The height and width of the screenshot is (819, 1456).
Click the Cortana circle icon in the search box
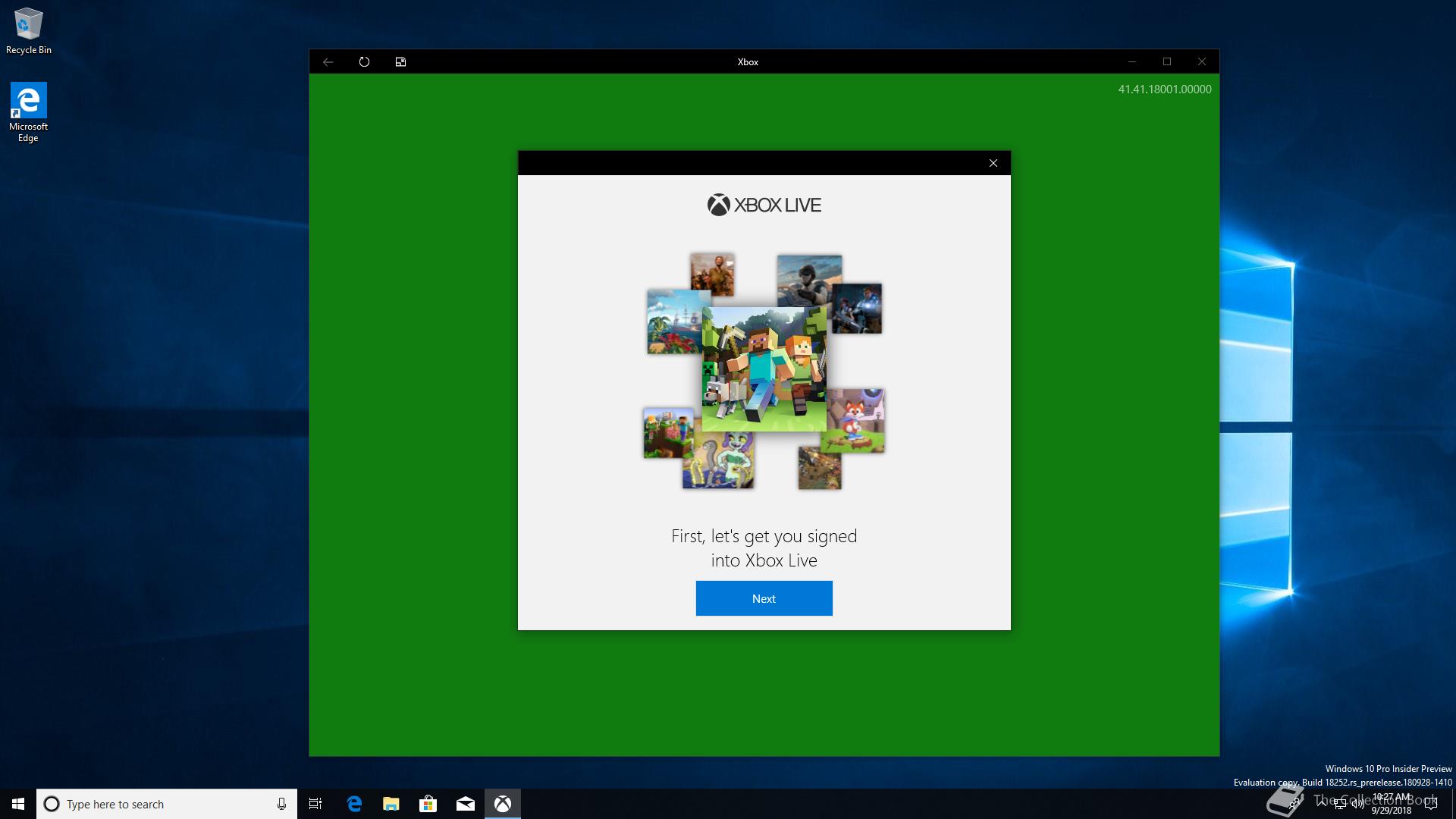coord(52,804)
